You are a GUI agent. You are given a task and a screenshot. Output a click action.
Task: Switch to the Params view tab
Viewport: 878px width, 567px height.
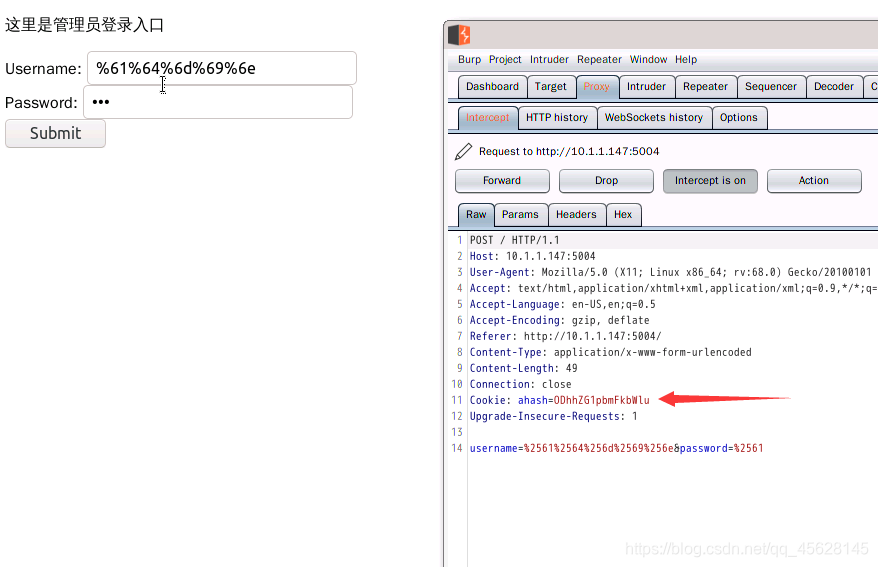520,215
